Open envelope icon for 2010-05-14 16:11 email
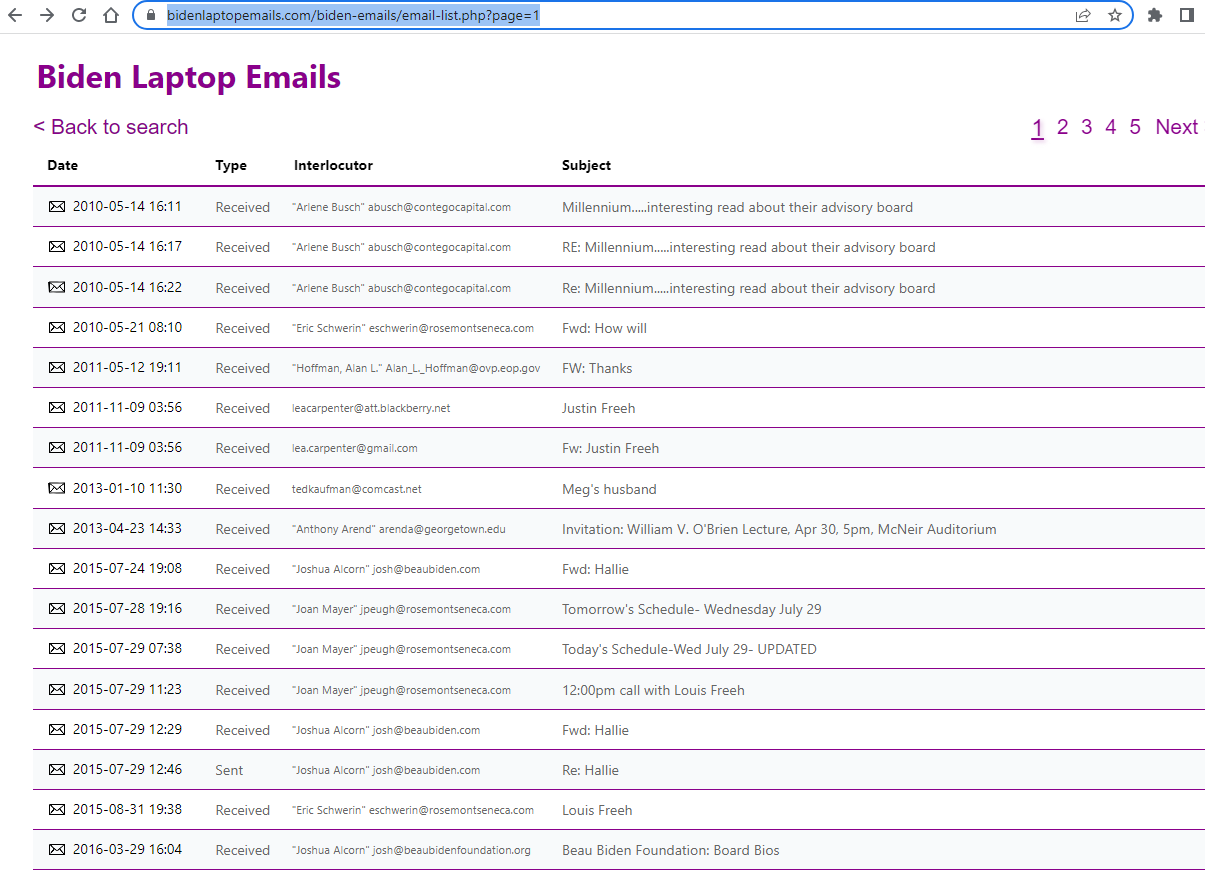The height and width of the screenshot is (876, 1205). coord(57,206)
